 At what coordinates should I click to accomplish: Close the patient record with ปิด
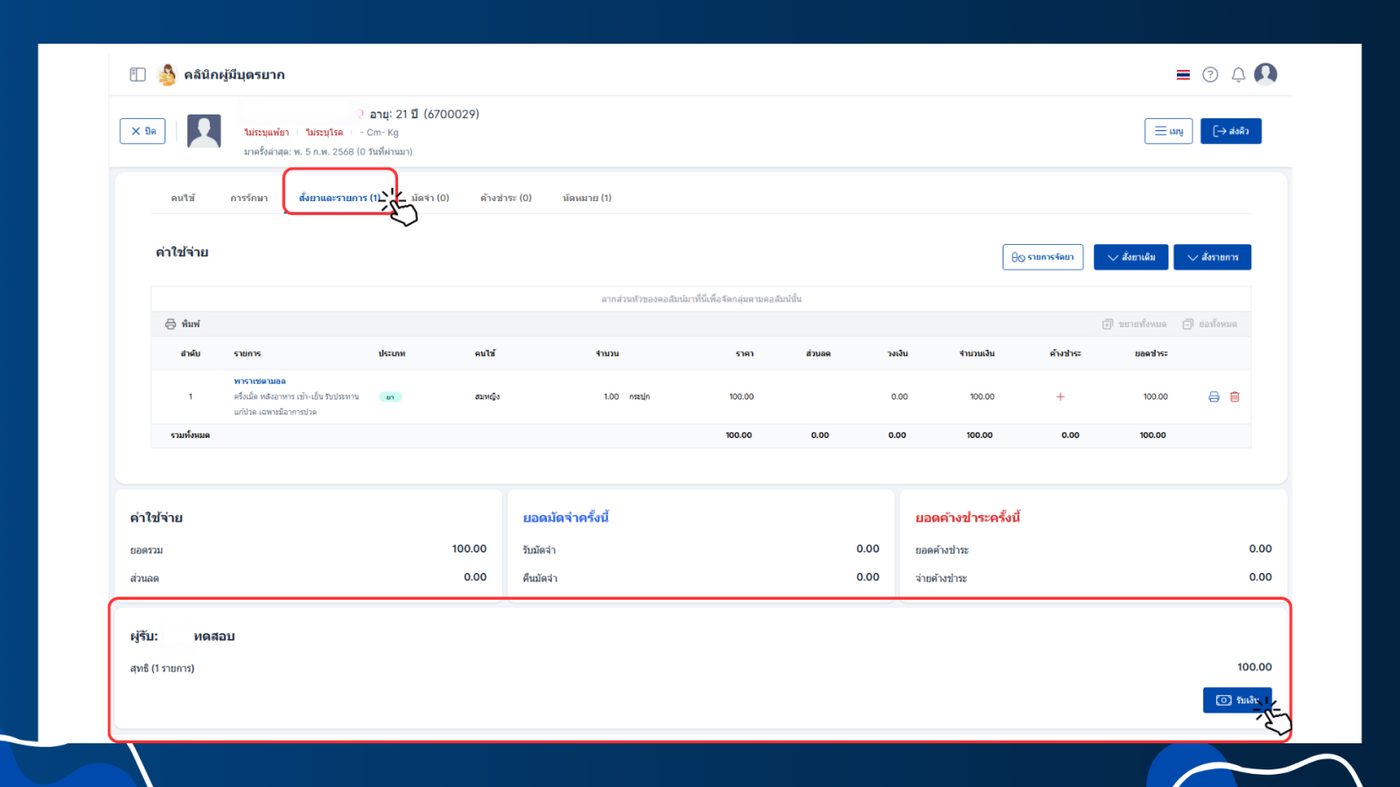pos(142,131)
